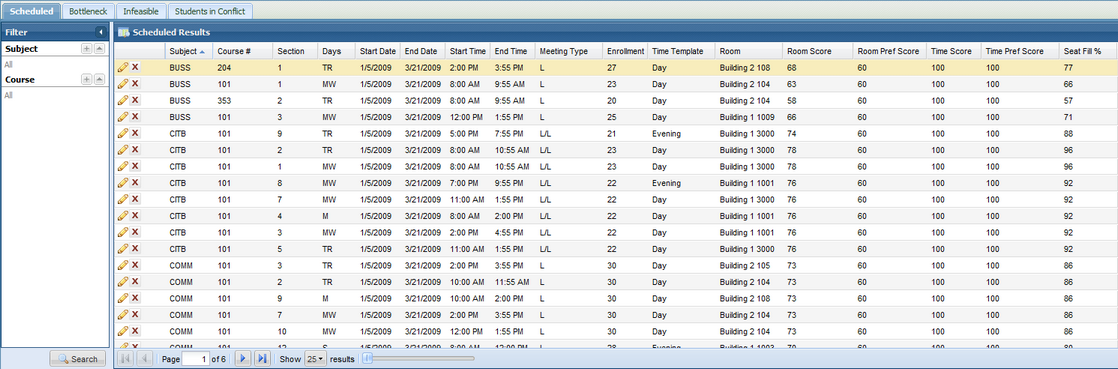Add a Course filter with the plus icon
The image size is (1118, 369).
click(86, 79)
